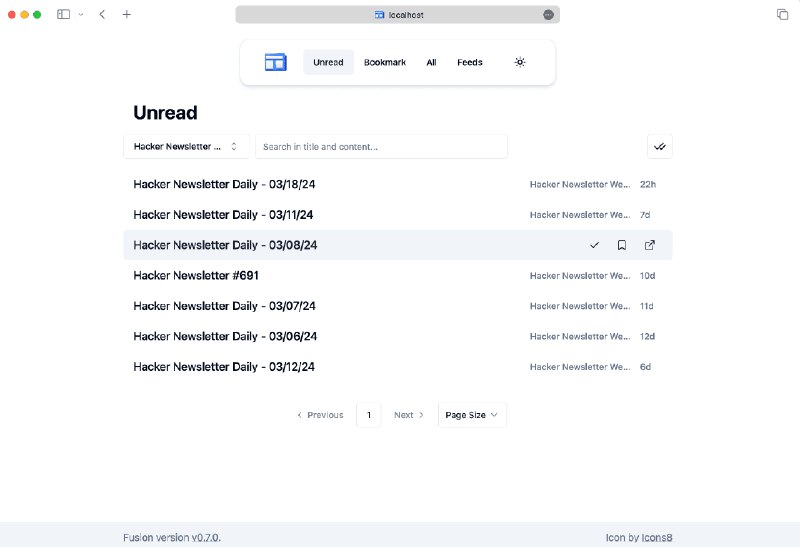This screenshot has width=800, height=547.
Task: Show the tab overview icon
Action: point(782,15)
